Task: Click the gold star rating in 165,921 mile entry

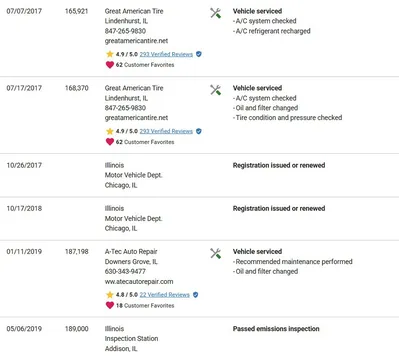Action: coord(110,54)
